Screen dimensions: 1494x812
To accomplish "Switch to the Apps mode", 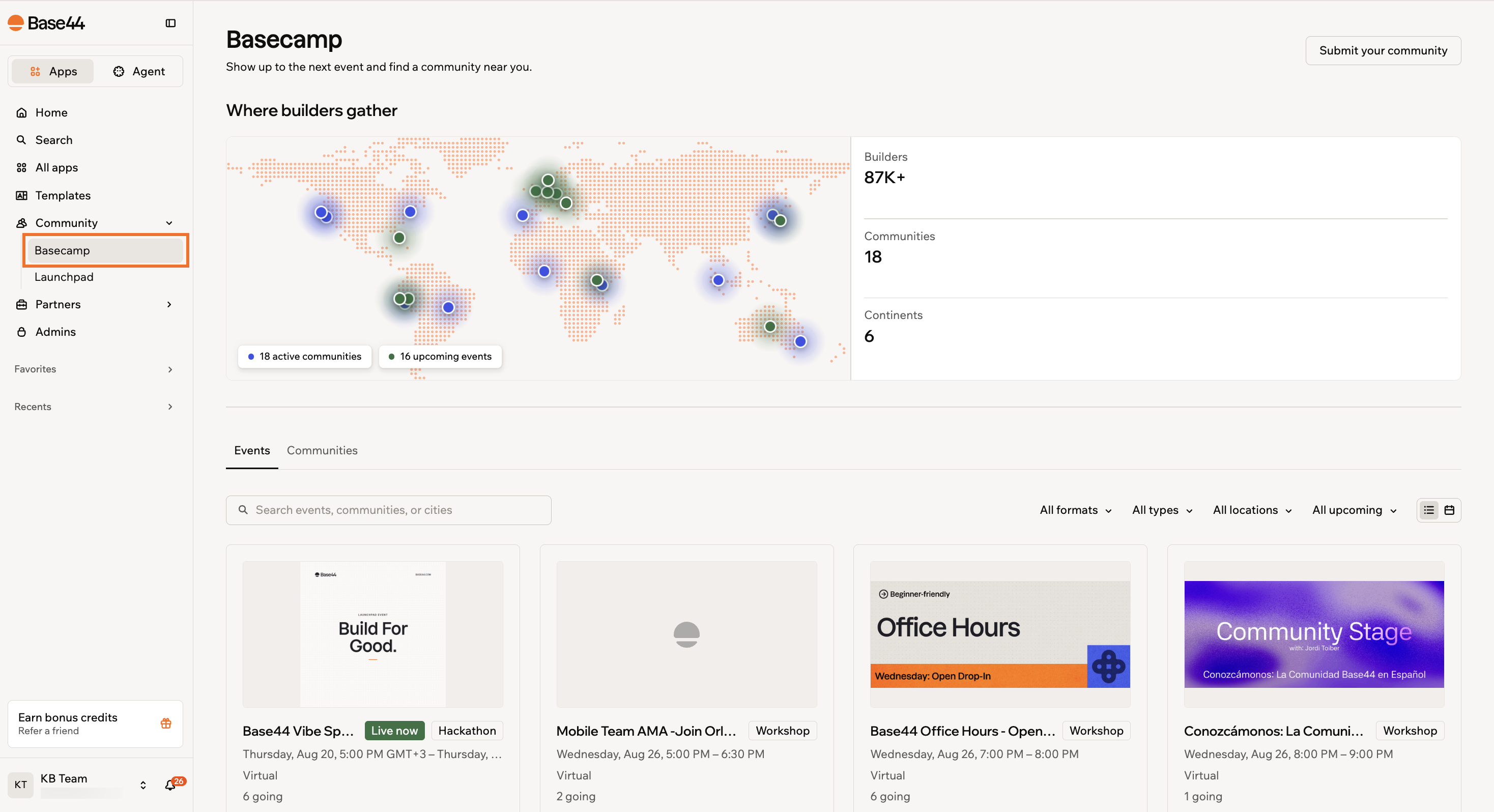I will pos(53,71).
